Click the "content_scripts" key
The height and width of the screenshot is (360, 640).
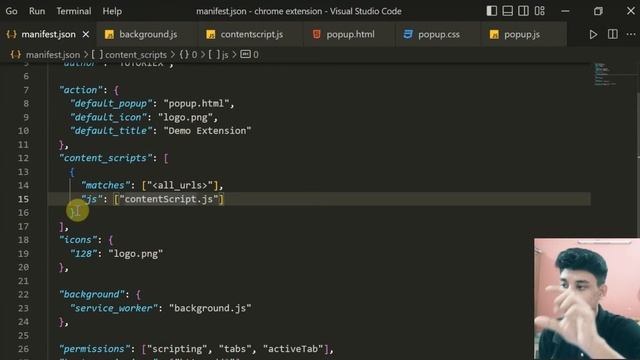[106, 158]
